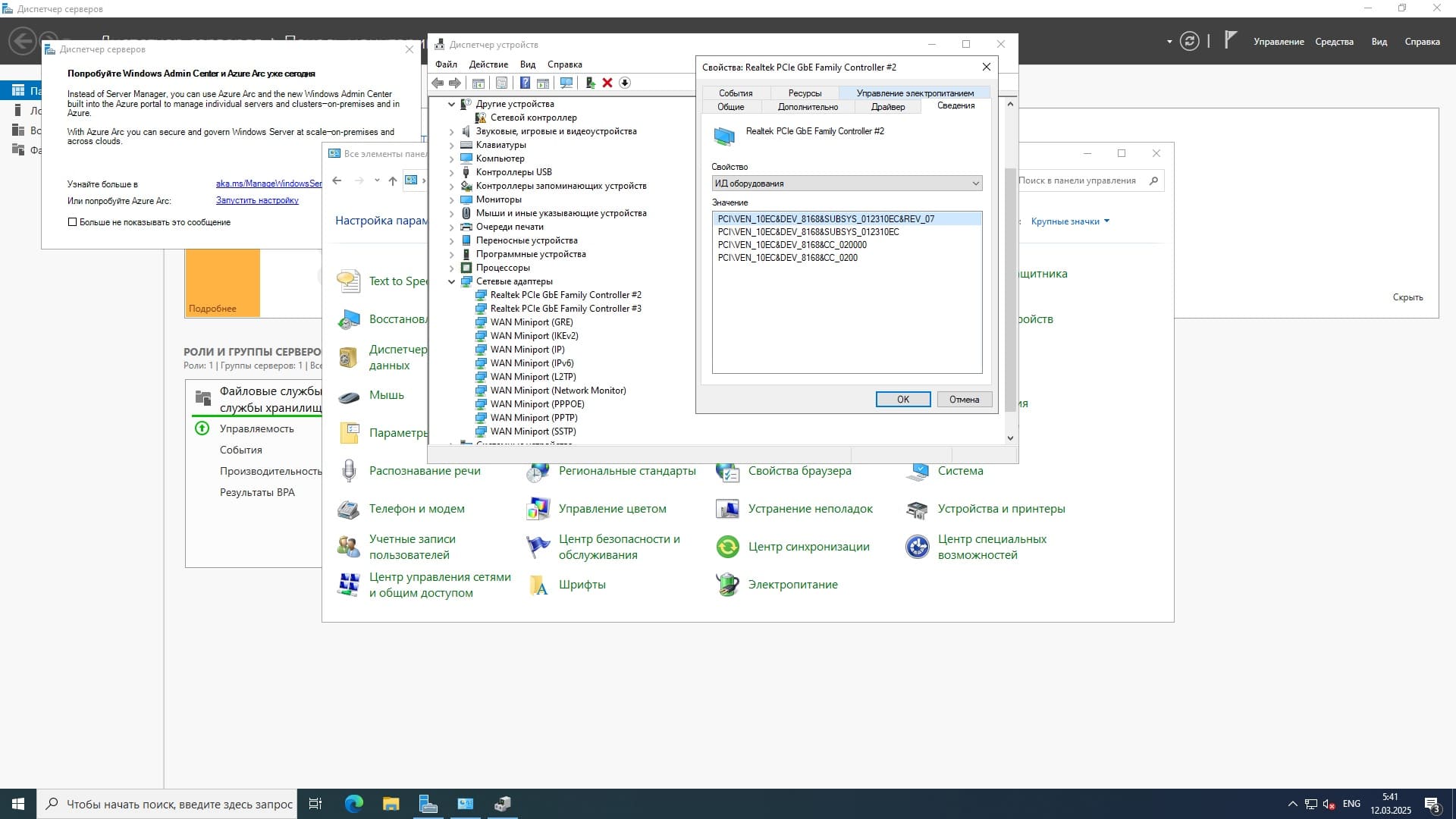Image resolution: width=1456 pixels, height=819 pixels.
Task: Select WAN Miniport (PPPOE) in the tree
Action: tap(537, 404)
